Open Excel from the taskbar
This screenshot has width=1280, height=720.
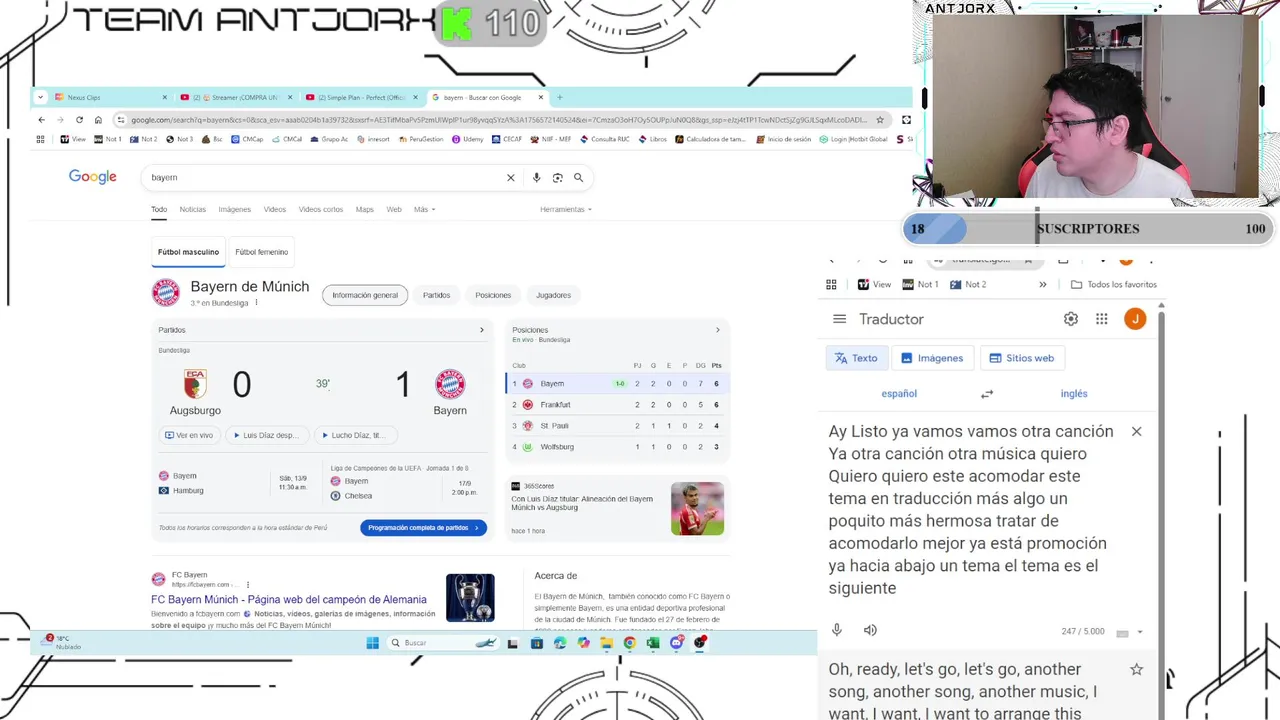pos(653,643)
